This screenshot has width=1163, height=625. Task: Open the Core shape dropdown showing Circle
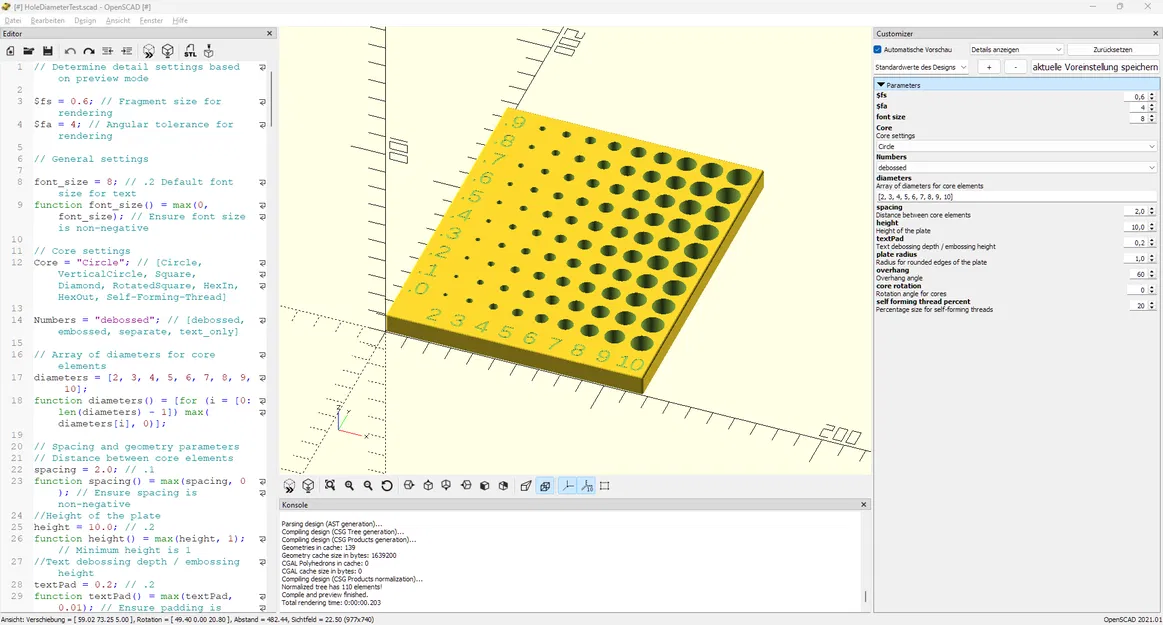click(x=1015, y=147)
